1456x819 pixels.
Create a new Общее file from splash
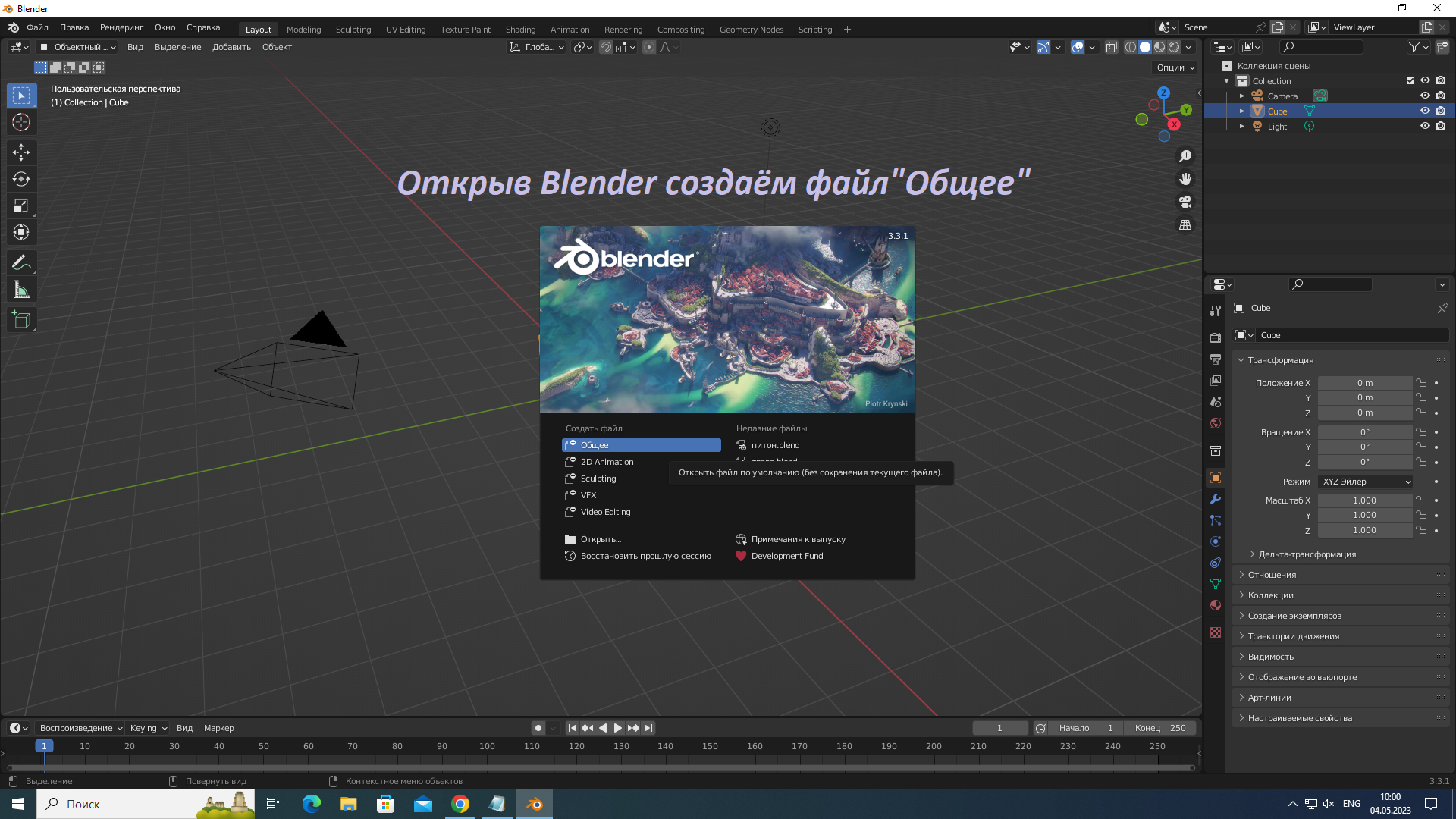(642, 445)
